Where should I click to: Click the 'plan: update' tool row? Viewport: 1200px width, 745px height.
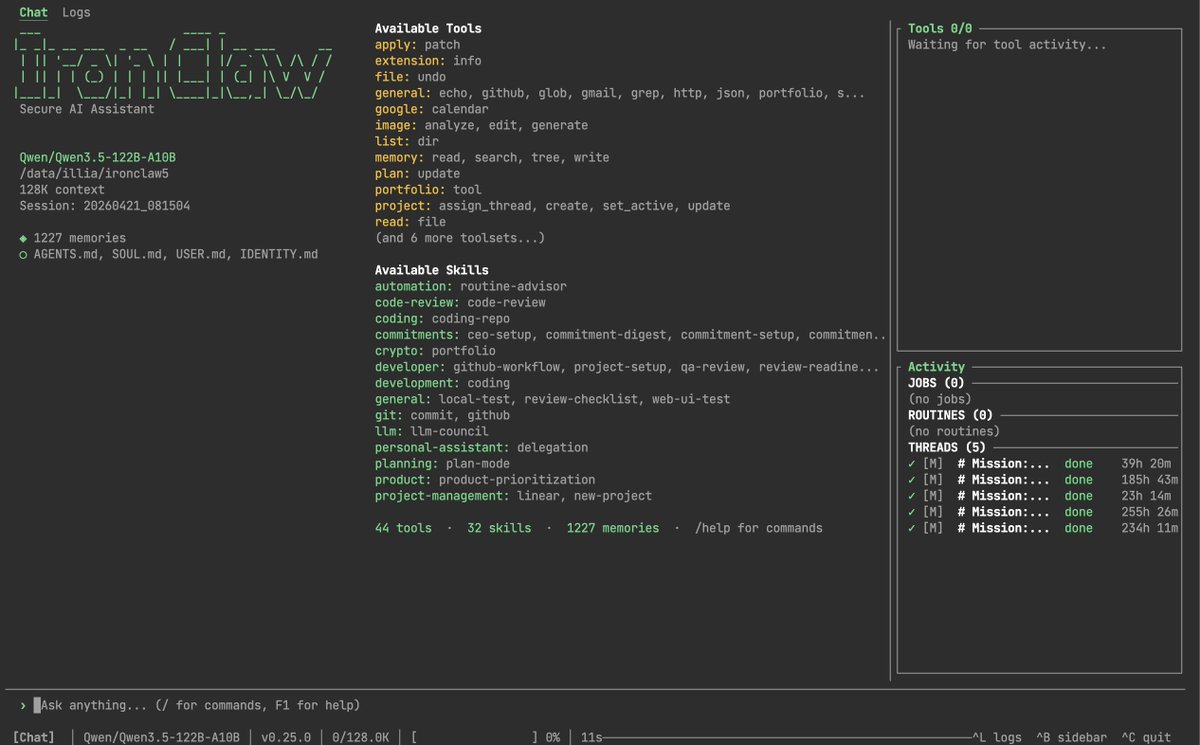tap(418, 173)
